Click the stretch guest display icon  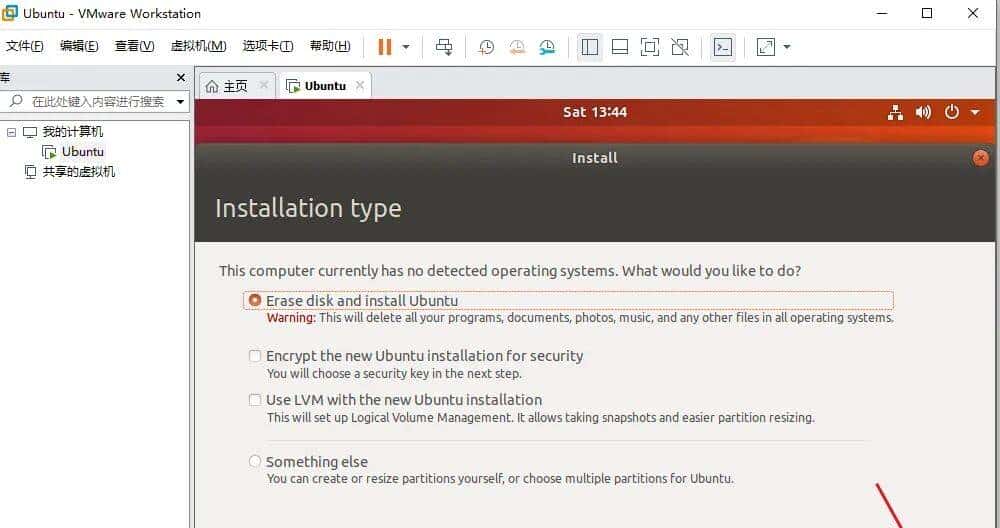765,47
